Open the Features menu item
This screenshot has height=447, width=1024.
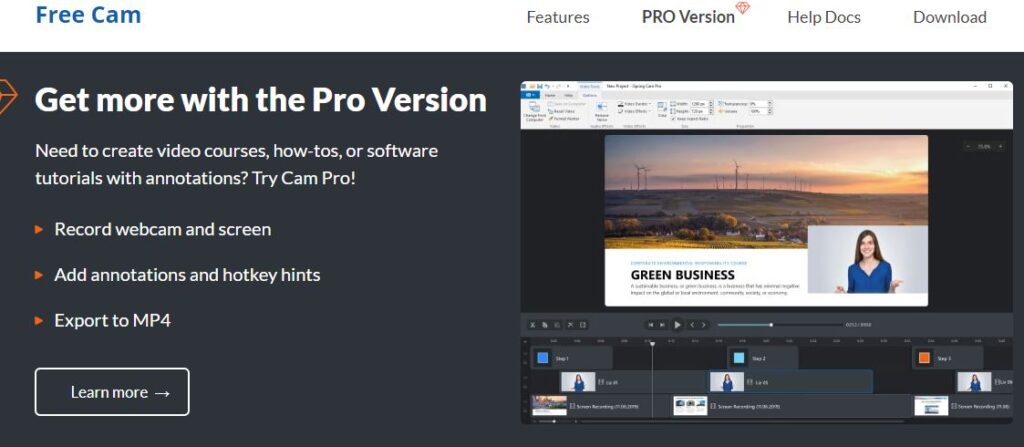[x=558, y=17]
